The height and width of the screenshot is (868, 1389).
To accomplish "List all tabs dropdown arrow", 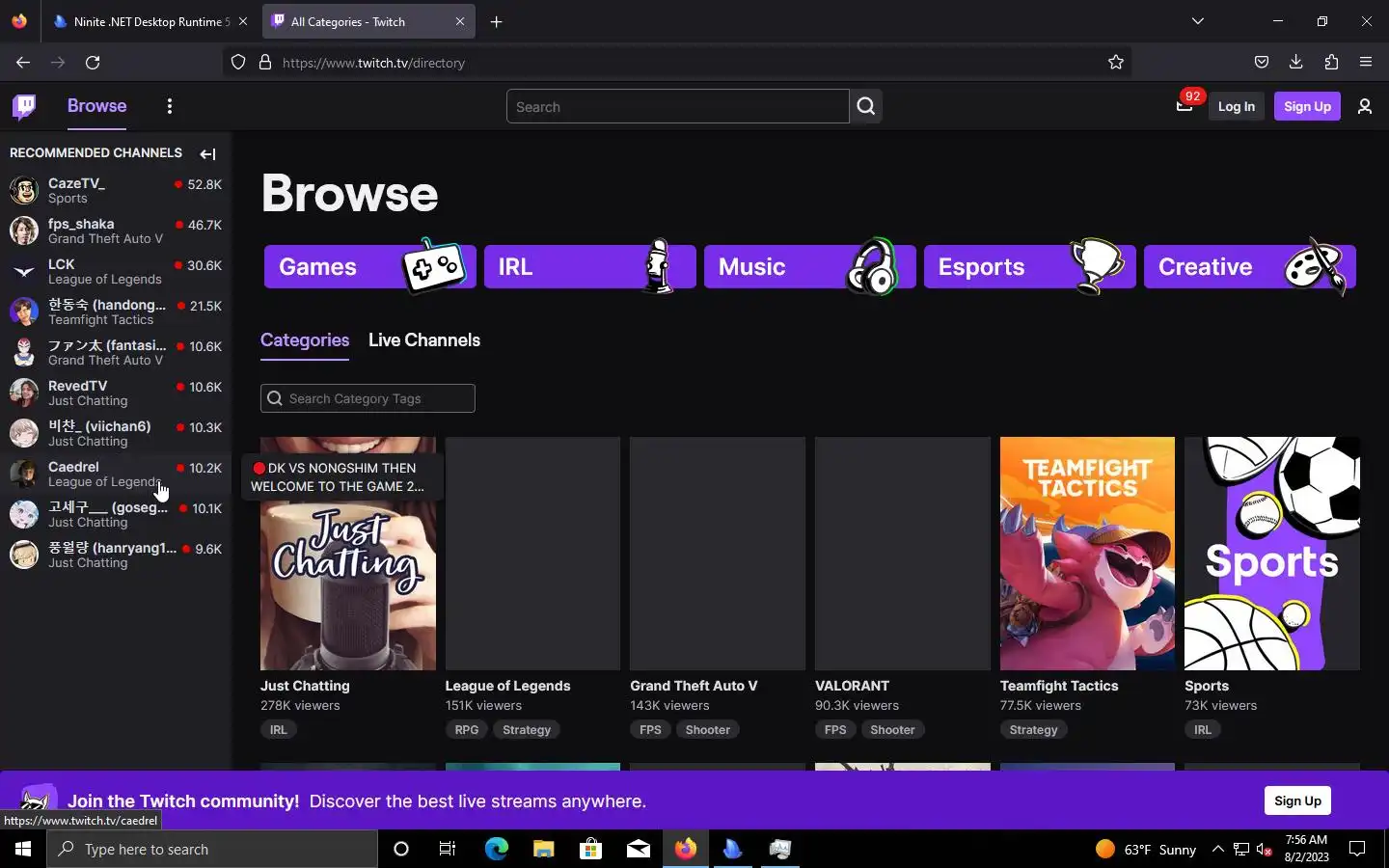I will click(x=1197, y=21).
